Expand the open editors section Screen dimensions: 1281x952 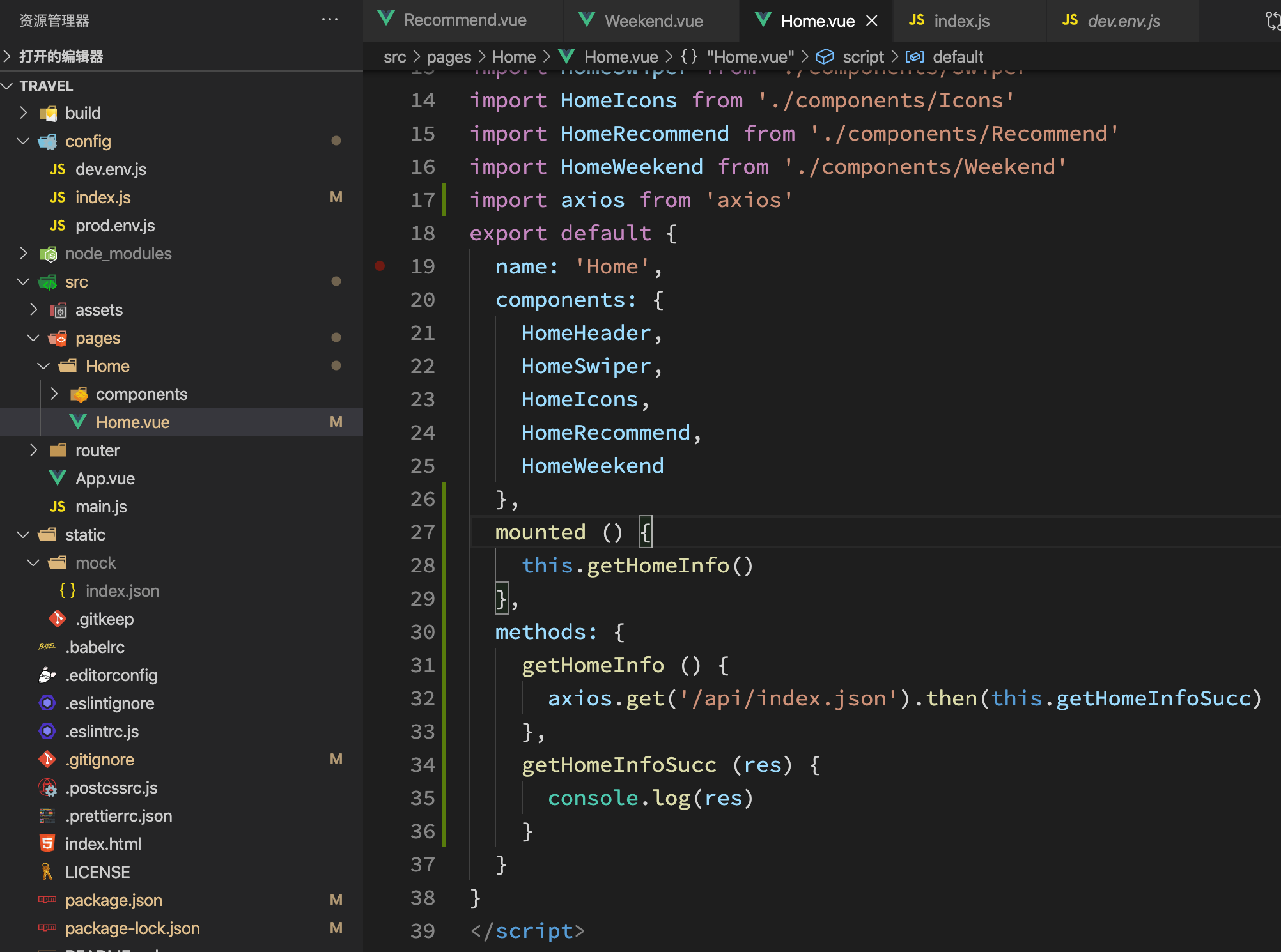click(x=7, y=56)
